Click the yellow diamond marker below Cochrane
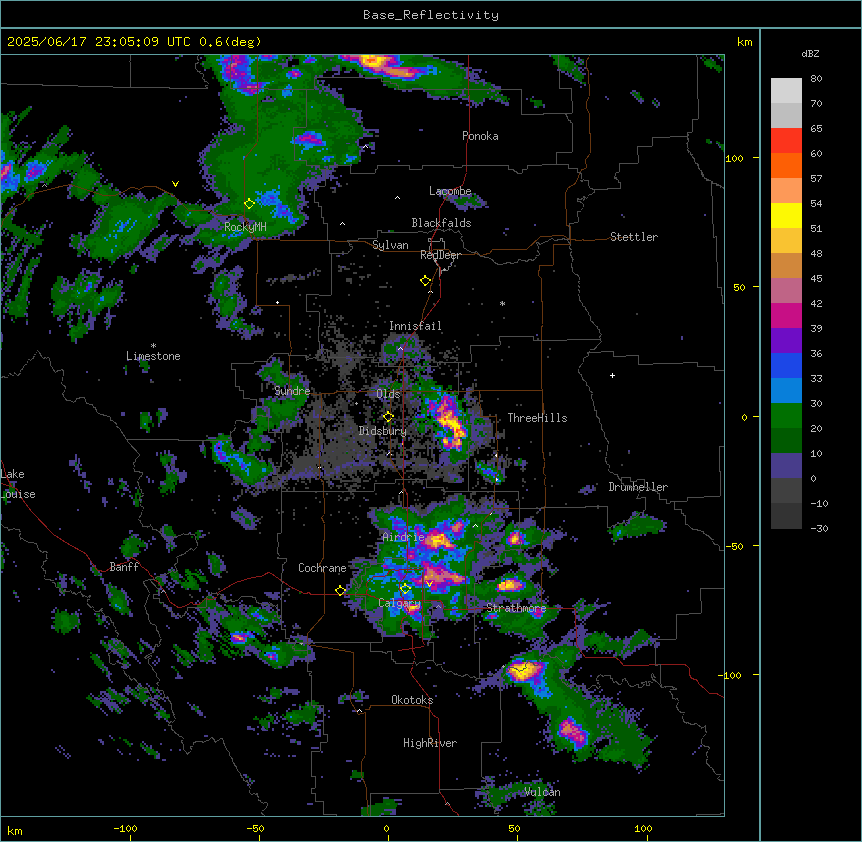 [340, 591]
